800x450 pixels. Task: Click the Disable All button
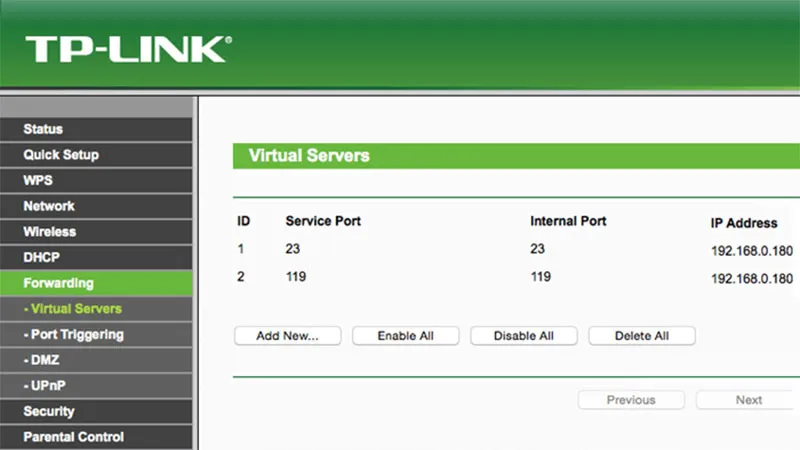coord(524,336)
